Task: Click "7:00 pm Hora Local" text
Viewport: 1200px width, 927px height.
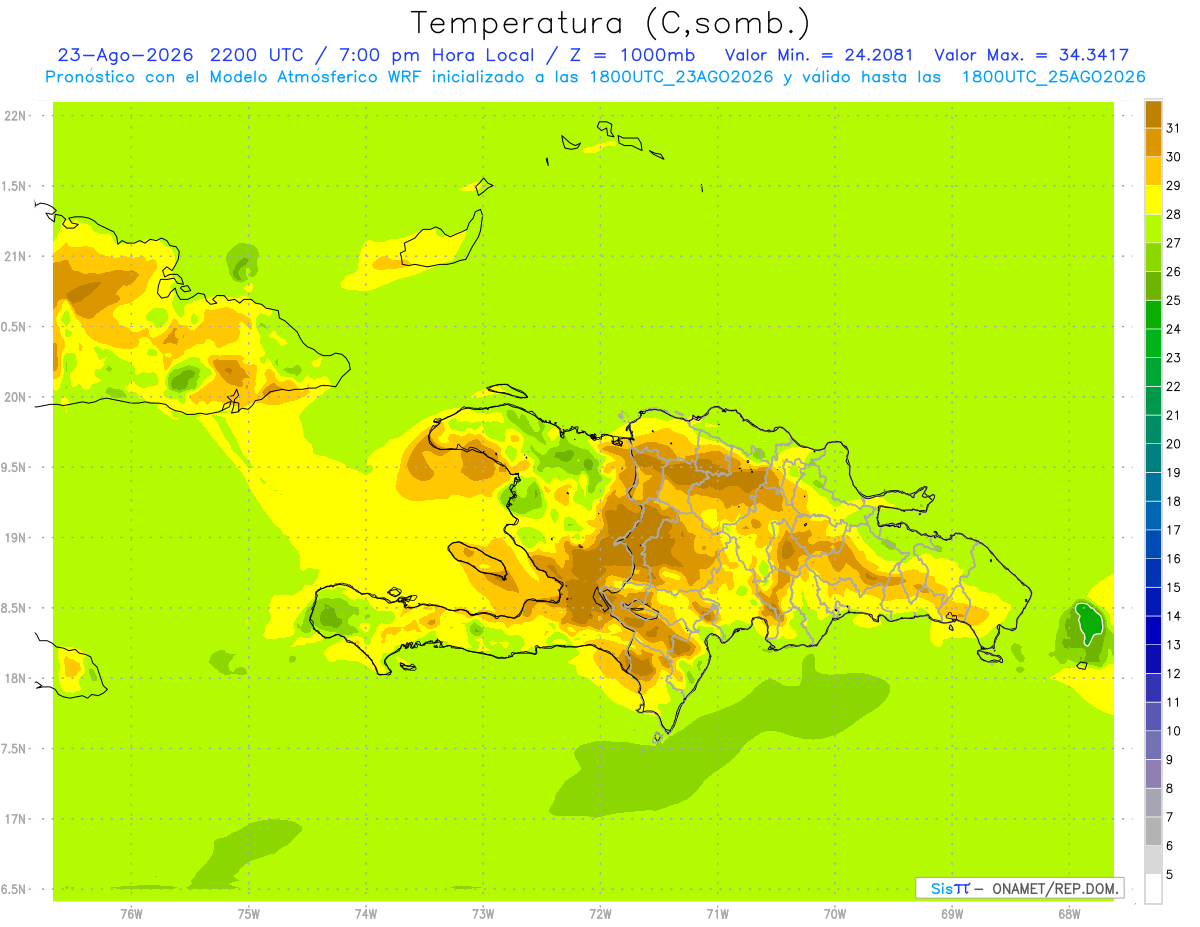Action: (x=437, y=55)
